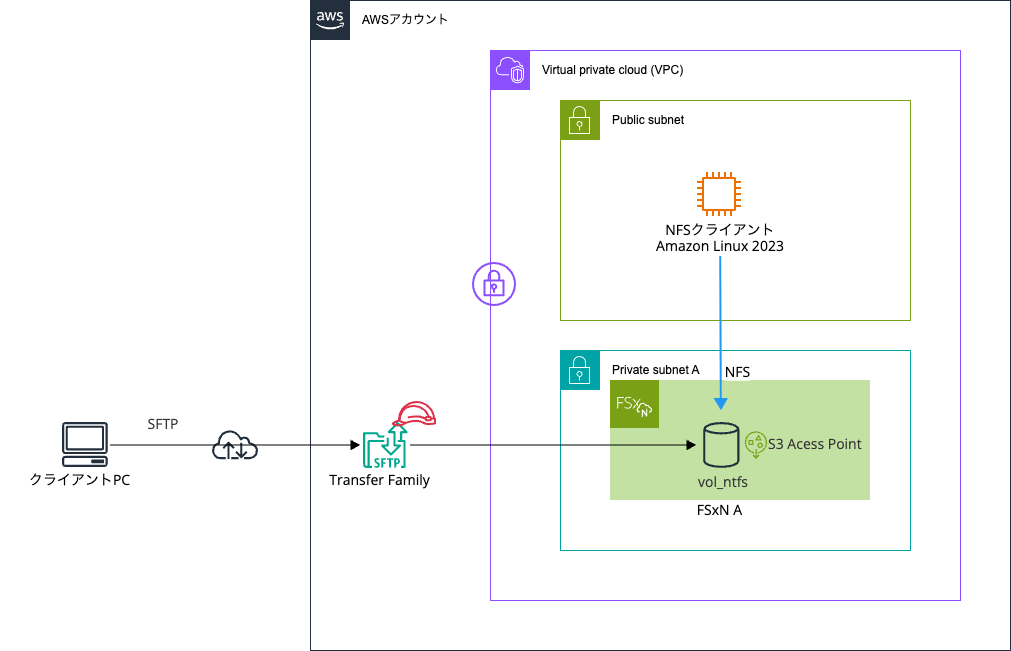
Task: Select the NFS arrow label
Action: 737,373
